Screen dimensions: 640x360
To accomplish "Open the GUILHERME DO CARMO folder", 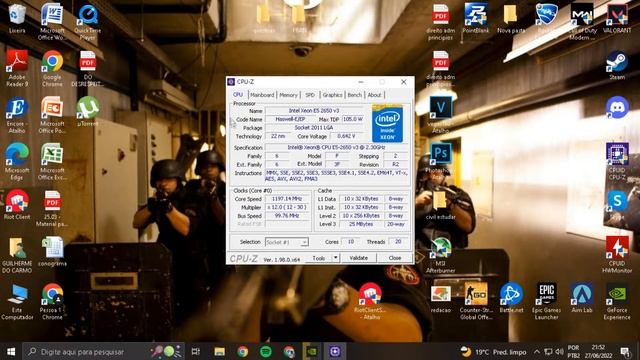I will pos(17,255).
